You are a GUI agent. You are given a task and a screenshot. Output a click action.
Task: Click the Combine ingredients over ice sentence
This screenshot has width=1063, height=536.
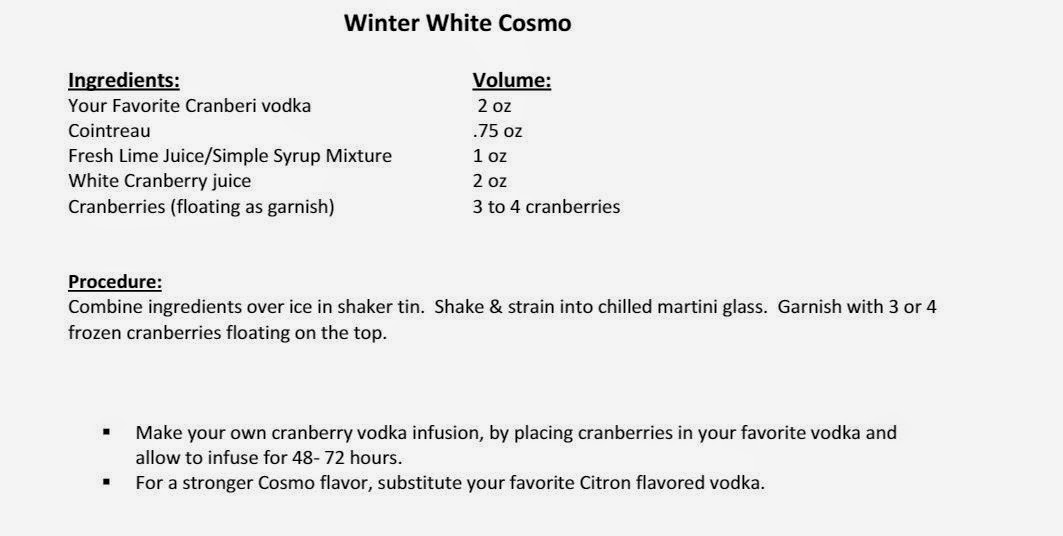[x=246, y=307]
